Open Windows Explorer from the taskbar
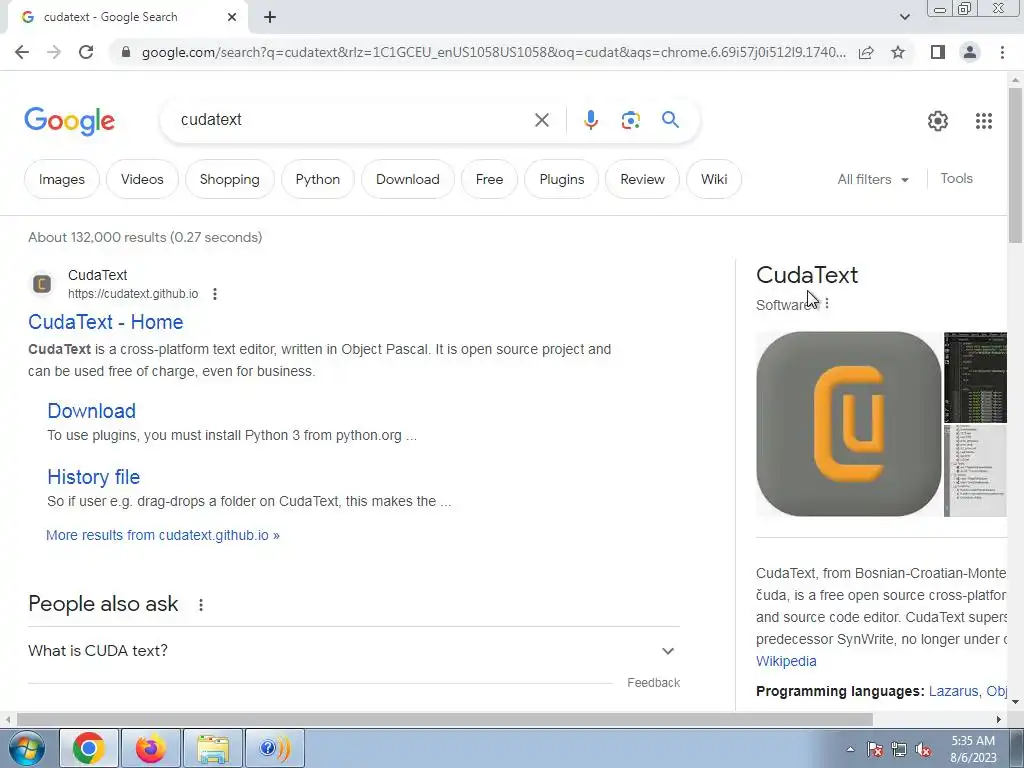The width and height of the screenshot is (1024, 768). pyautogui.click(x=213, y=748)
